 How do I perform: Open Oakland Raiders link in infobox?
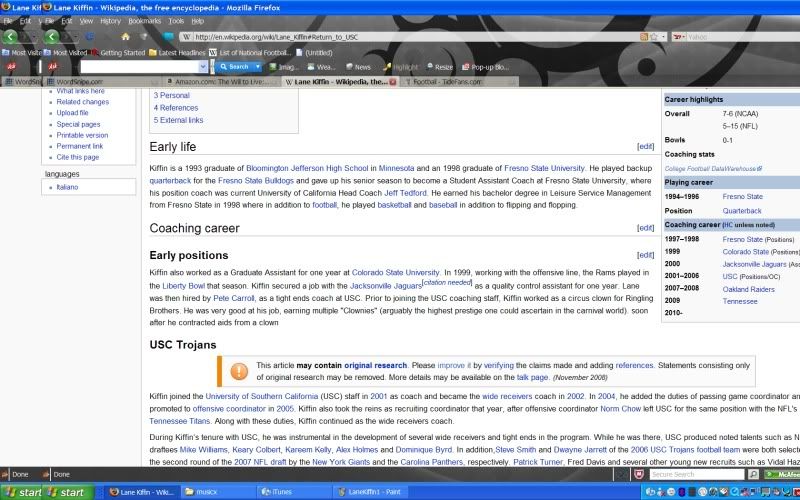coord(748,289)
